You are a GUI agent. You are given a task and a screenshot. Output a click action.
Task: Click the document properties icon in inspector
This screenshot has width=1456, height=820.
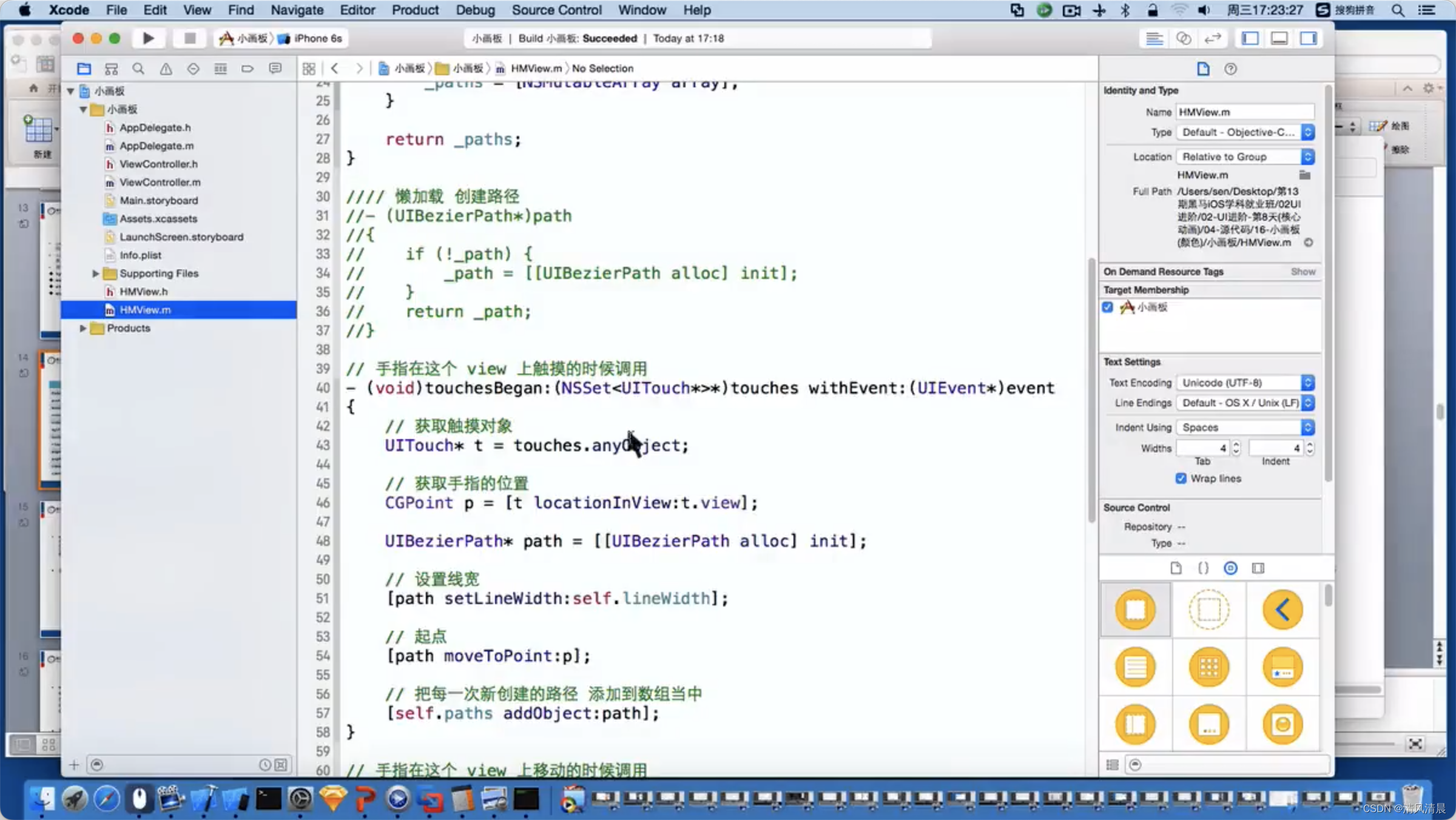coord(1203,68)
